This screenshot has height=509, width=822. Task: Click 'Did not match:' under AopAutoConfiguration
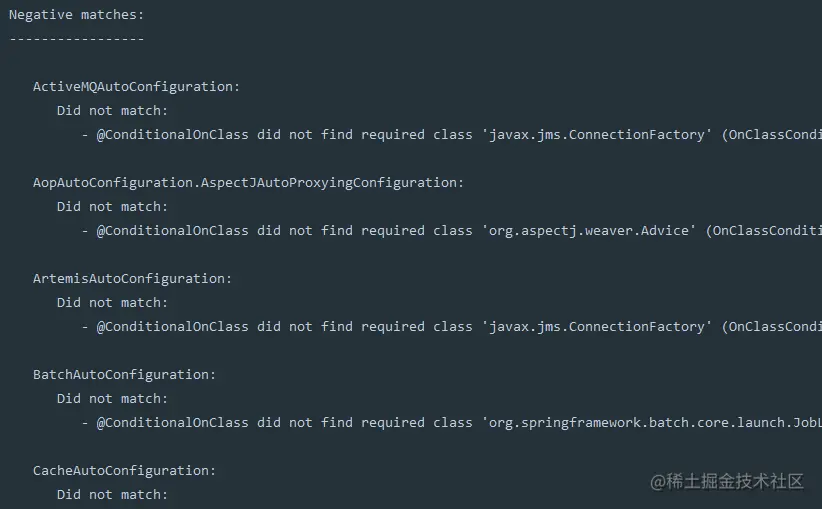(112, 207)
